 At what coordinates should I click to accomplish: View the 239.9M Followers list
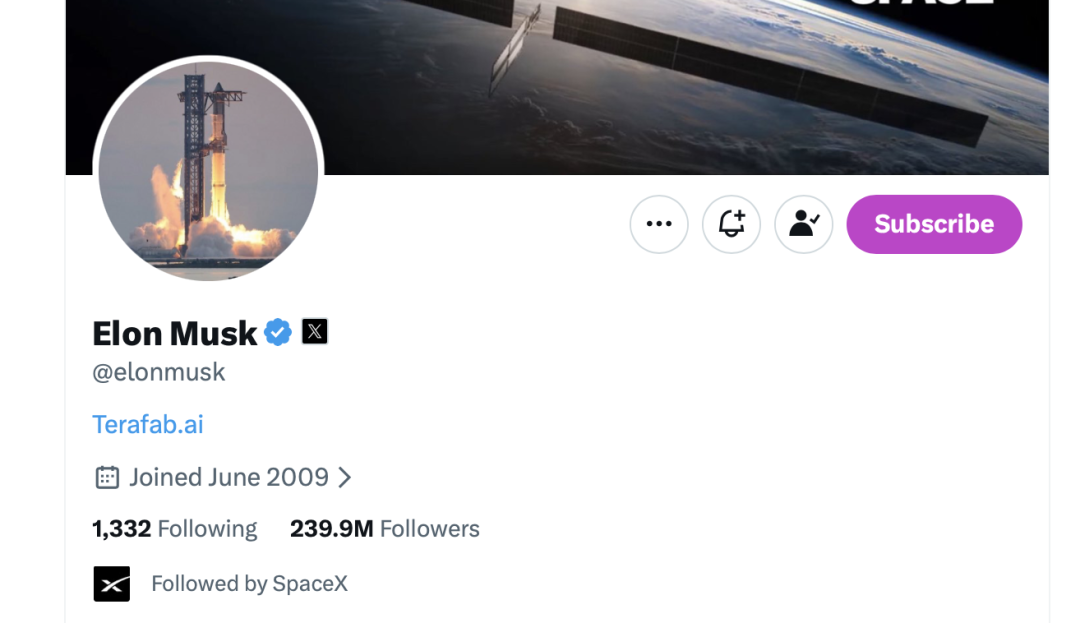pos(384,529)
